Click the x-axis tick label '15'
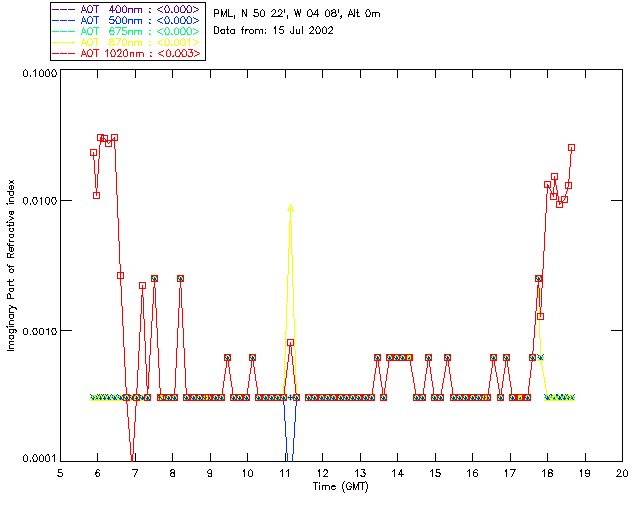The width and height of the screenshot is (640, 512). 435,473
